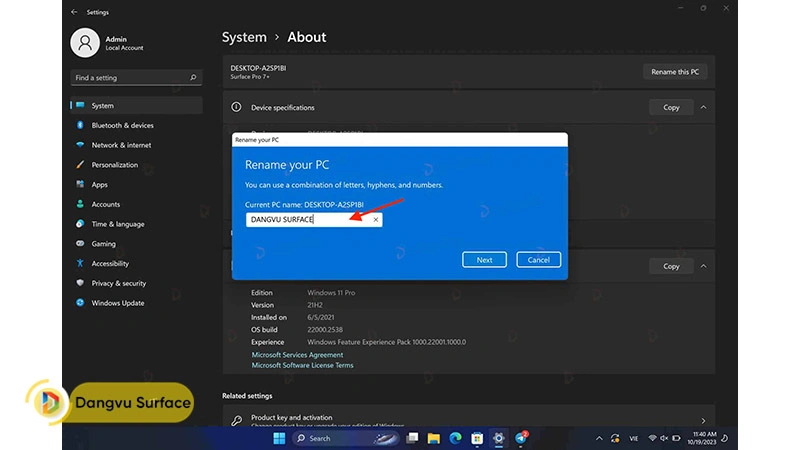This screenshot has width=800, height=450.
Task: Open Personalization settings
Action: point(136,165)
